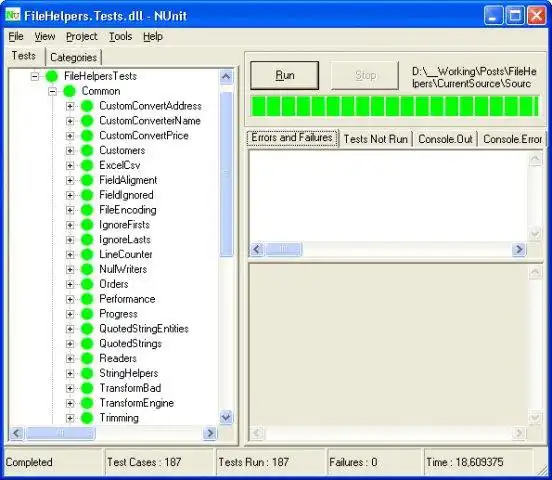Click green circle next to Customers
The height and width of the screenshot is (480, 552).
[87, 150]
